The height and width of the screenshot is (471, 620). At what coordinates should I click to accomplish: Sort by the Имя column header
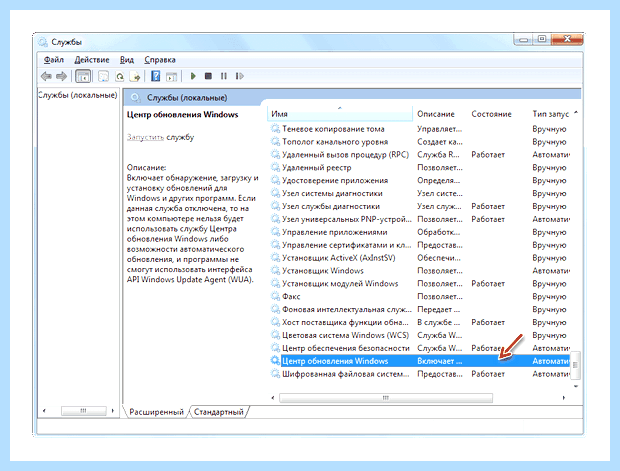tap(340, 114)
